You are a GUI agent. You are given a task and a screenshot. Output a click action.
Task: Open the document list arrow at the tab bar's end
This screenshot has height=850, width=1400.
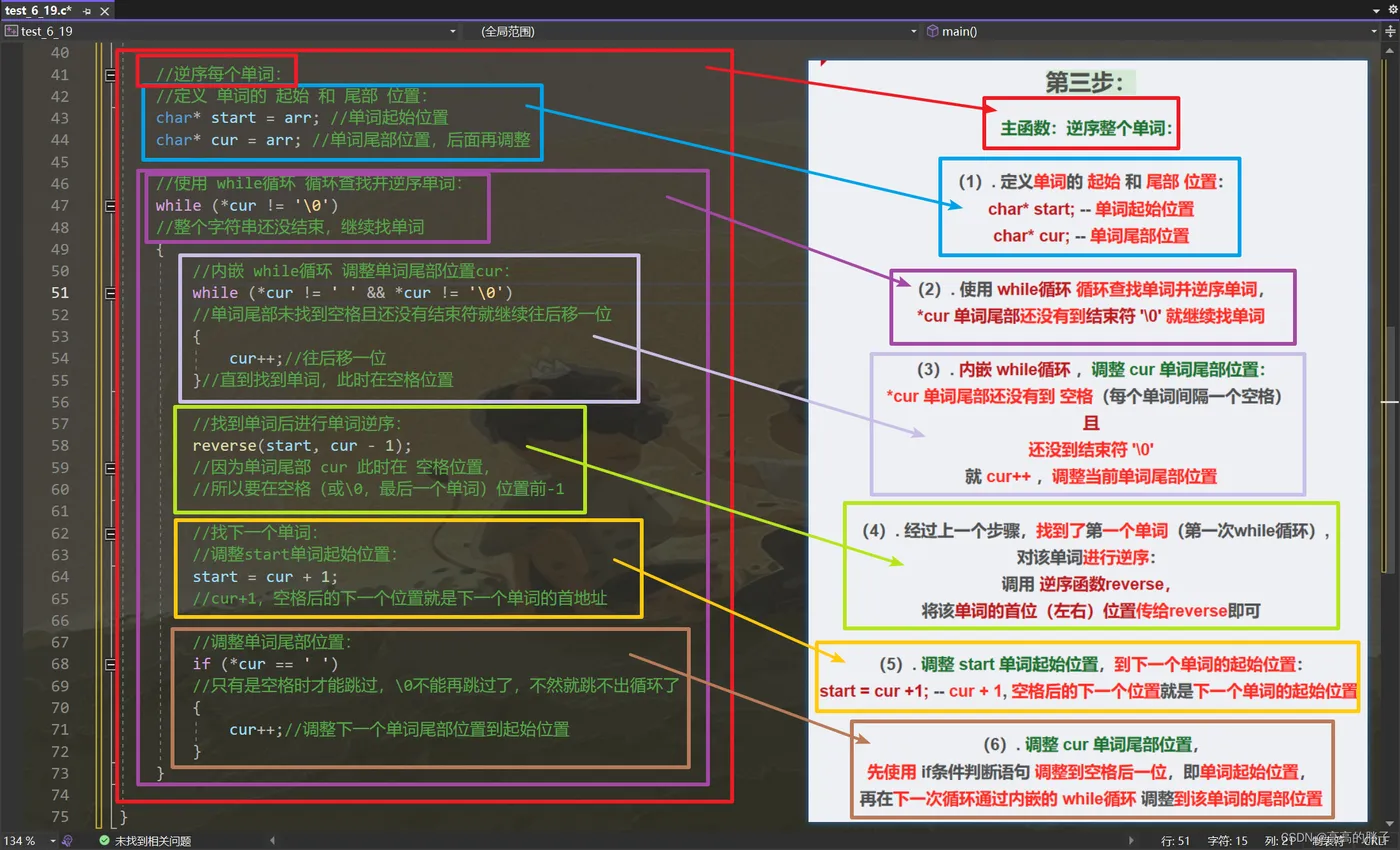pyautogui.click(x=1374, y=9)
